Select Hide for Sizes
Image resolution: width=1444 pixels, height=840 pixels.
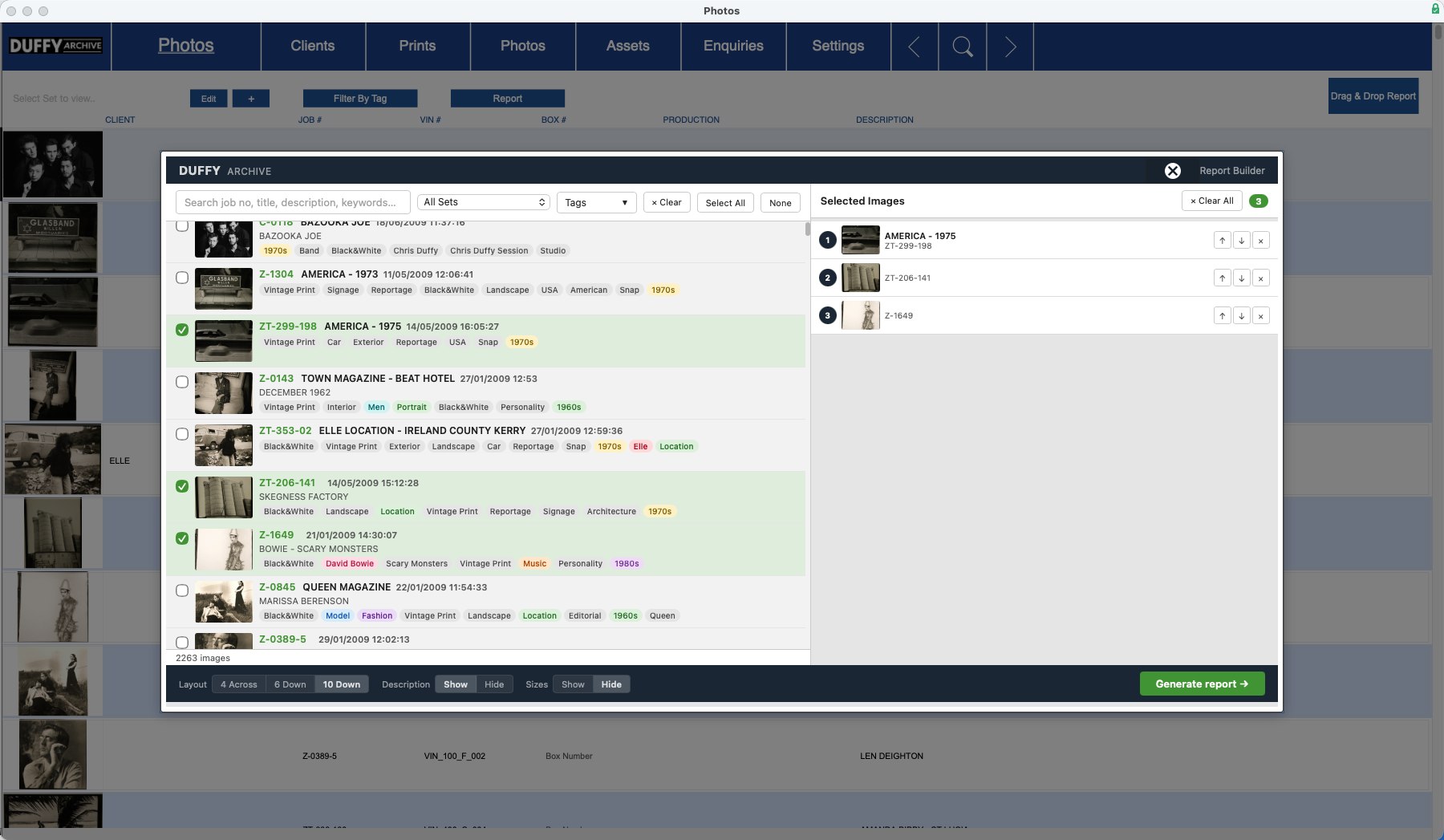(611, 684)
